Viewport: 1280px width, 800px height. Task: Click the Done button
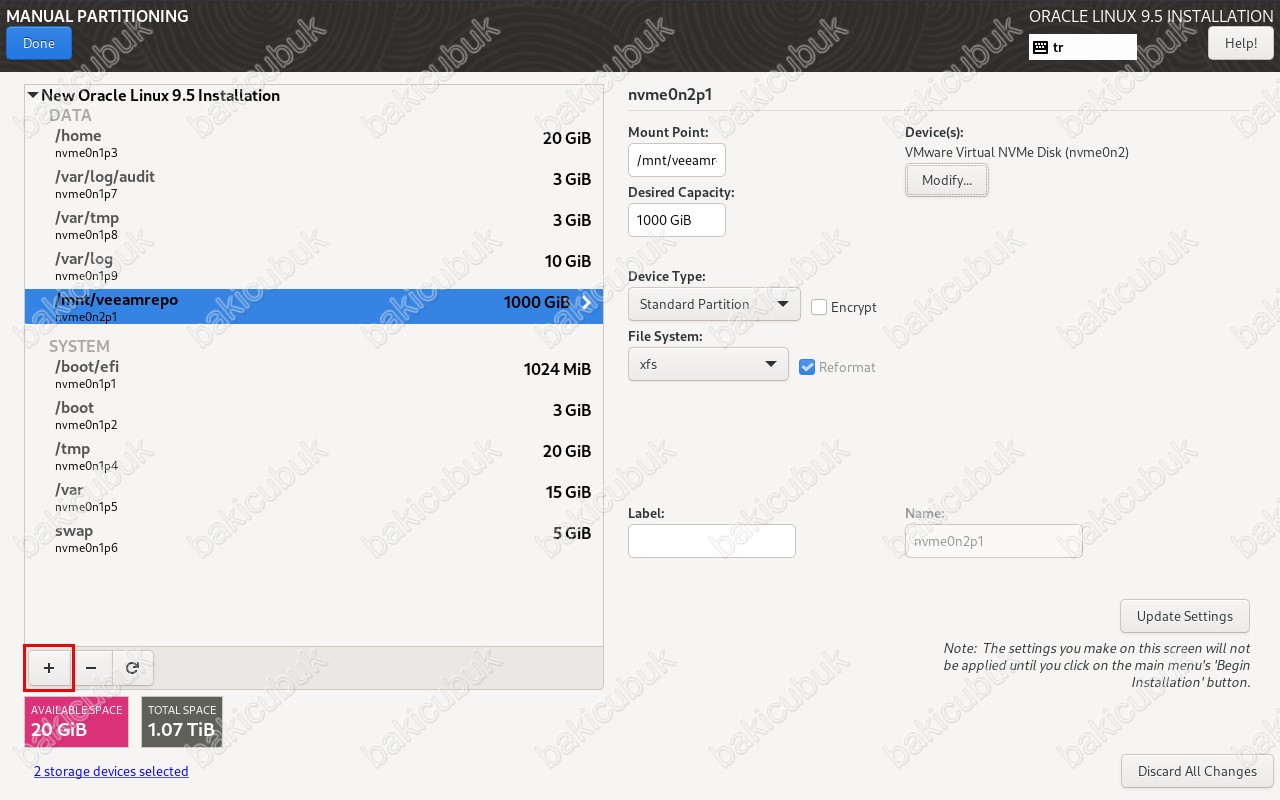(39, 43)
